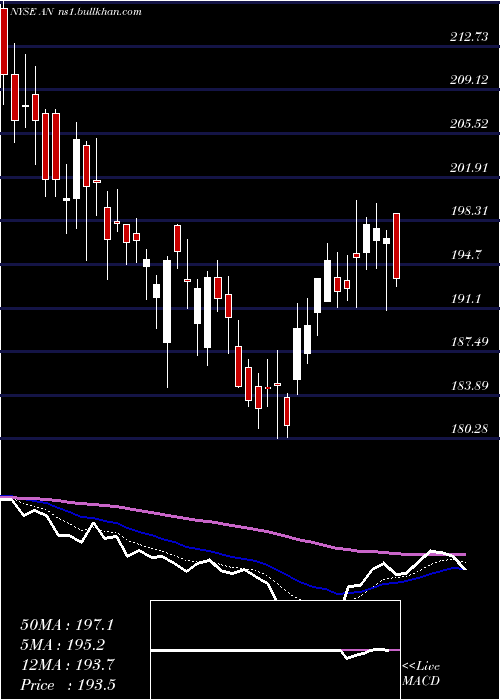This screenshot has width=500, height=700.
Task: Select the 194.7 price level label
Action: pos(466,255)
